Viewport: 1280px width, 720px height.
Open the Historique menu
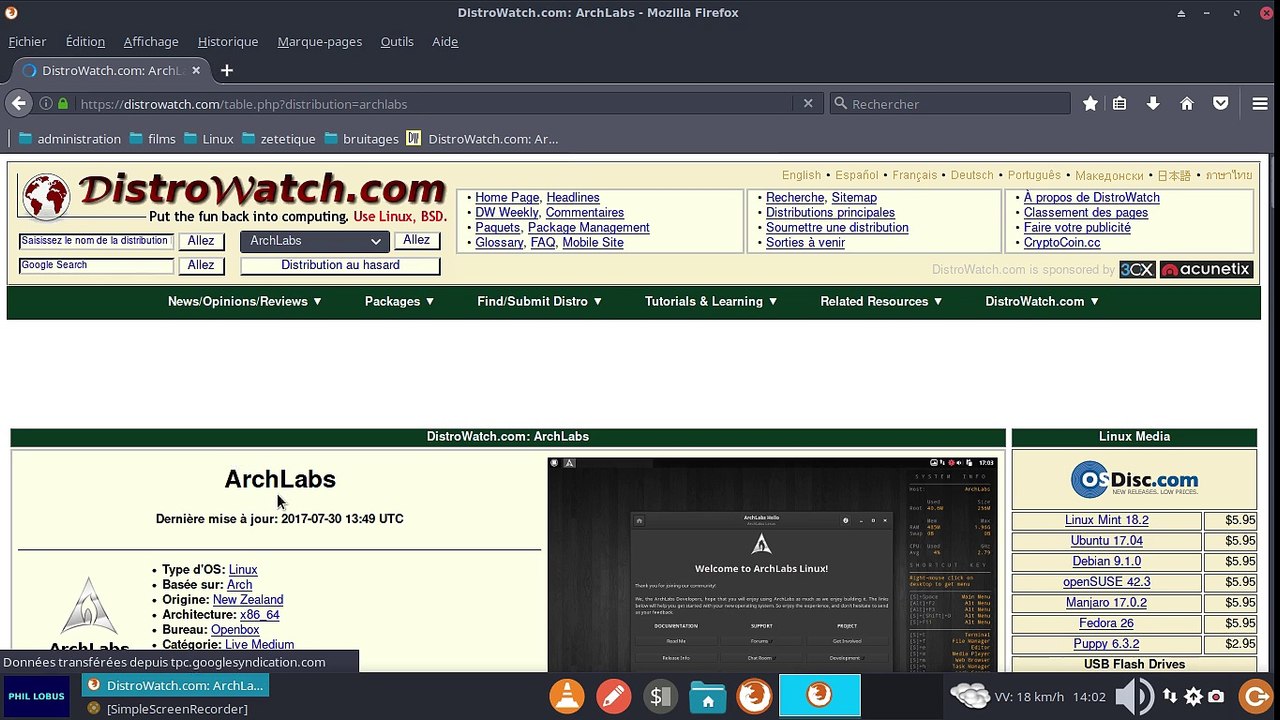tap(228, 41)
